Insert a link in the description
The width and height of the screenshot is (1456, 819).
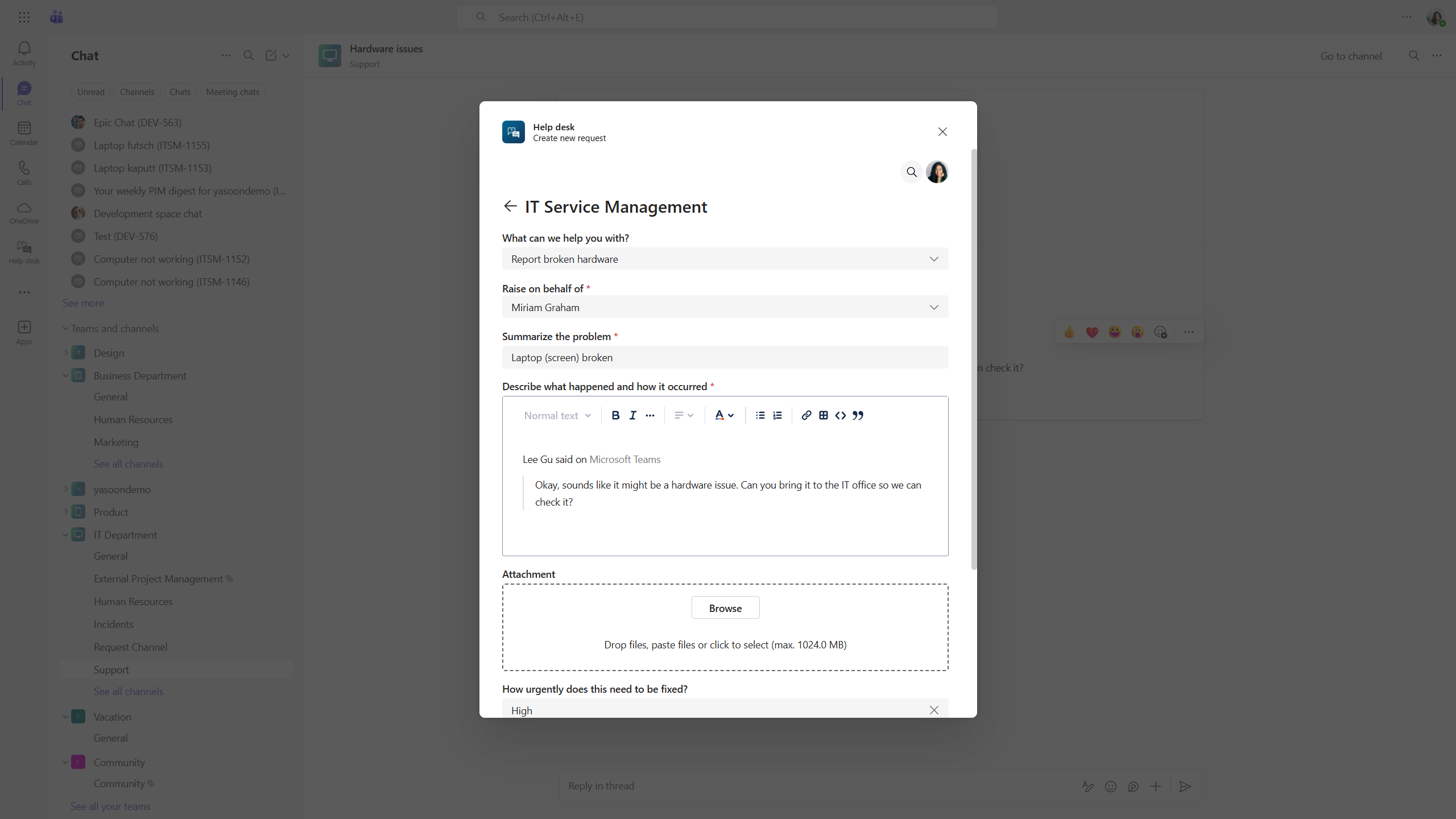coord(806,415)
